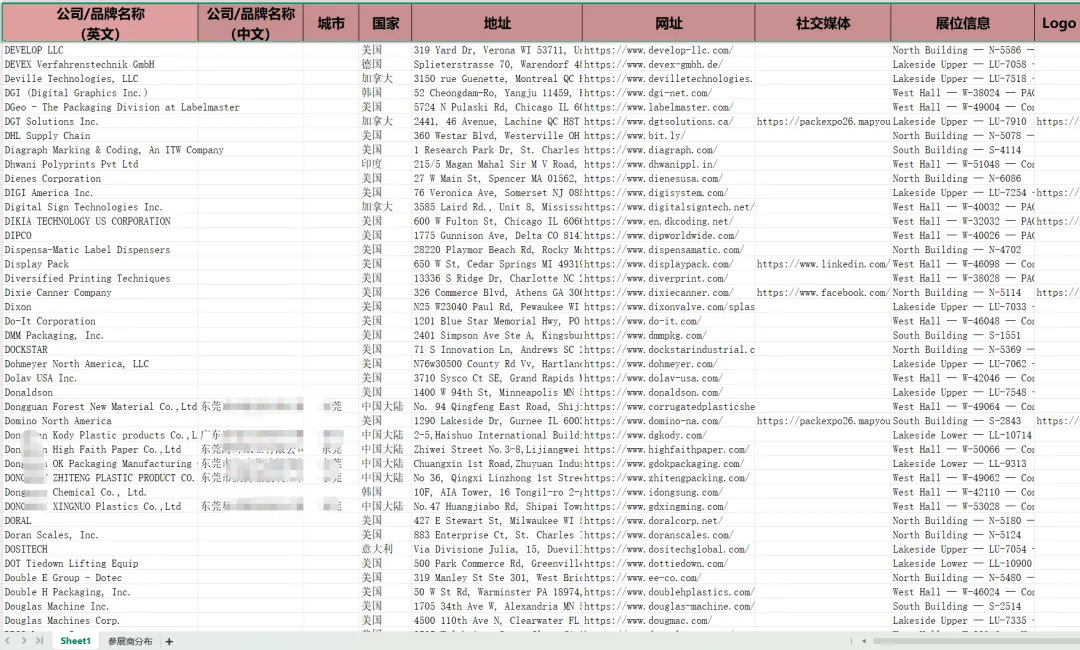The image size is (1080, 650).
Task: Select the DEVEX Verfahrenstechnik GmbH cell
Action: 100,64
